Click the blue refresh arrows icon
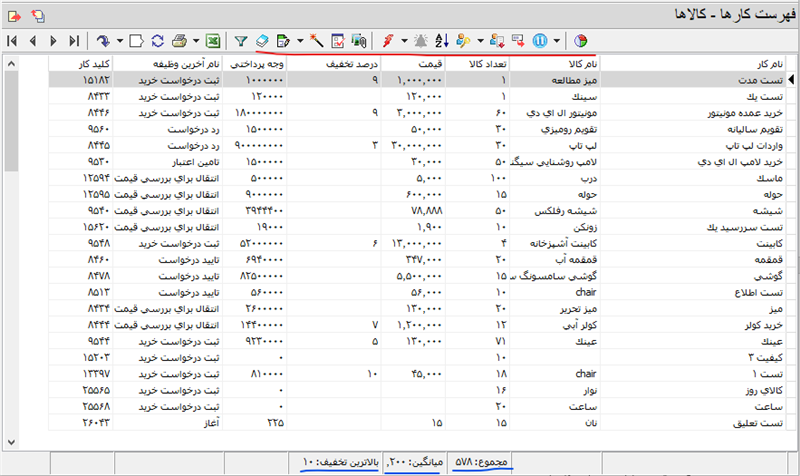The width and height of the screenshot is (800, 476). pyautogui.click(x=158, y=41)
